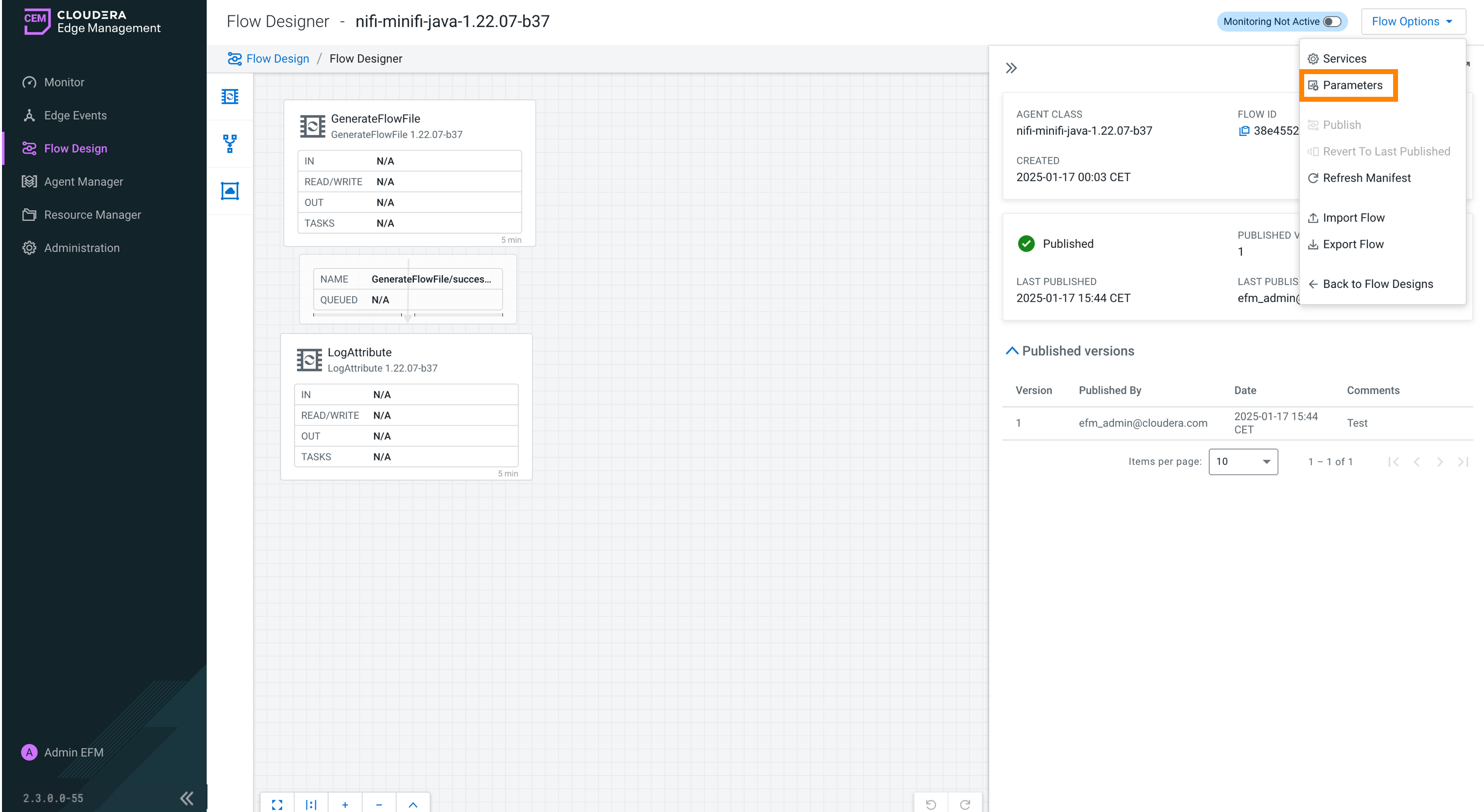Go to Agent Manager in the sidebar
Screen dimensions: 1484x812
pos(83,181)
